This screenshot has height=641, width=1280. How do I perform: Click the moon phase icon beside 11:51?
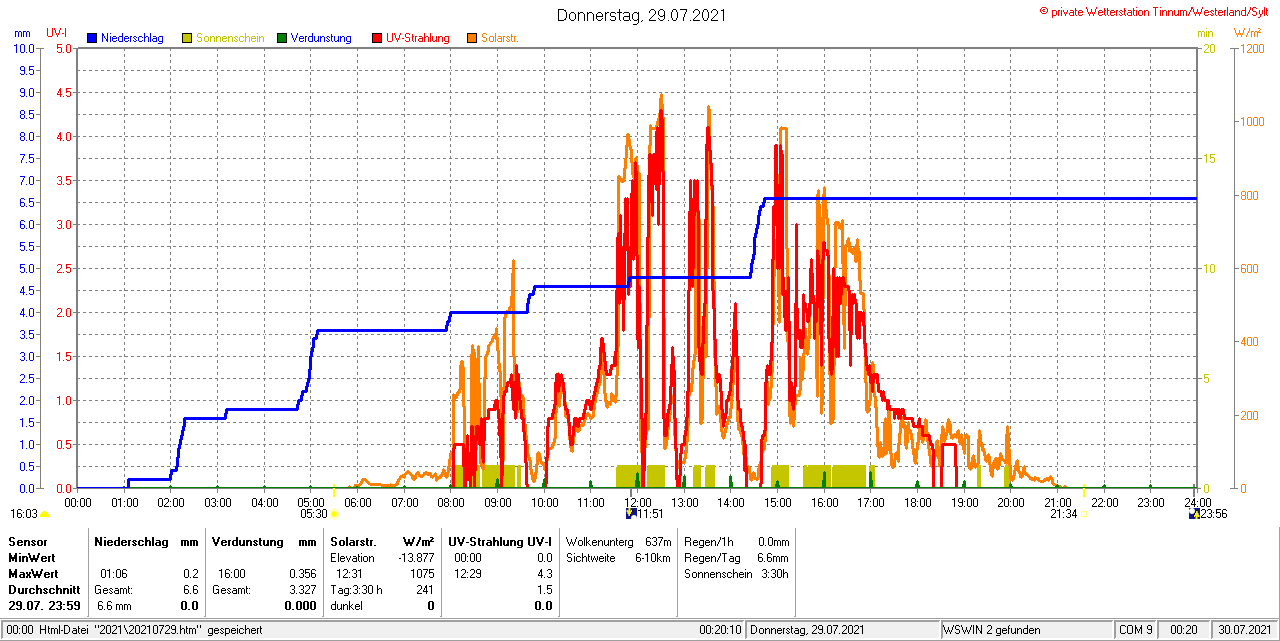tap(630, 514)
